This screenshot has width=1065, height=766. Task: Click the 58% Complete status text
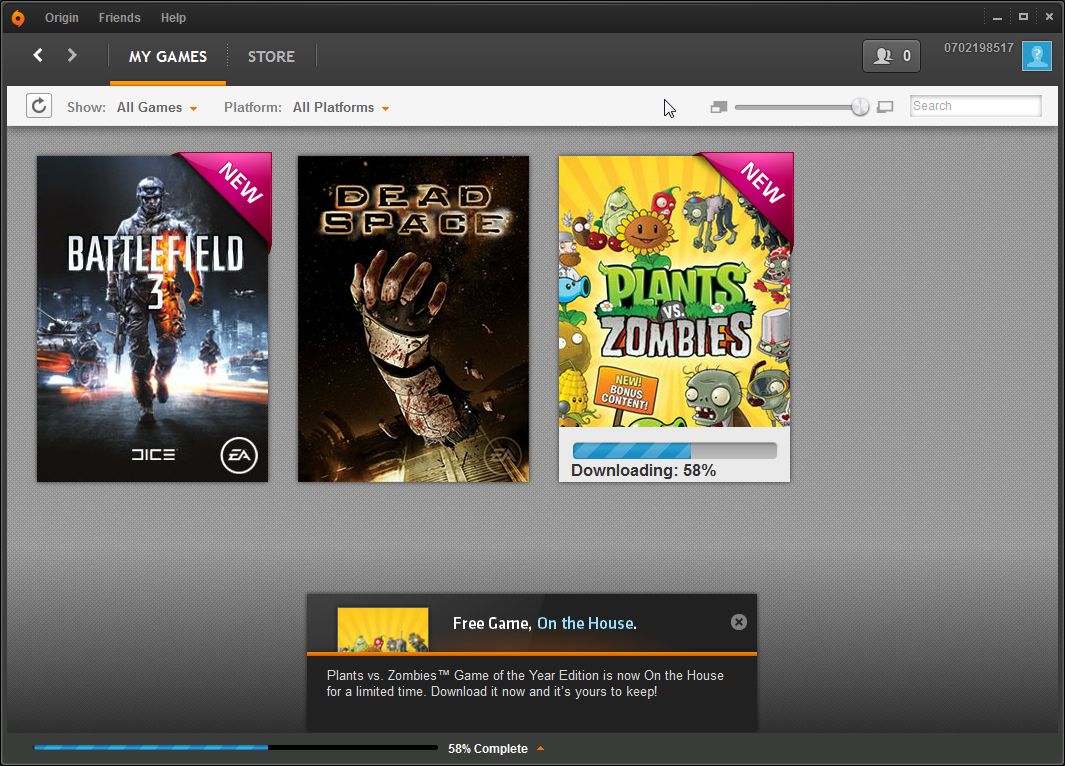[x=488, y=748]
